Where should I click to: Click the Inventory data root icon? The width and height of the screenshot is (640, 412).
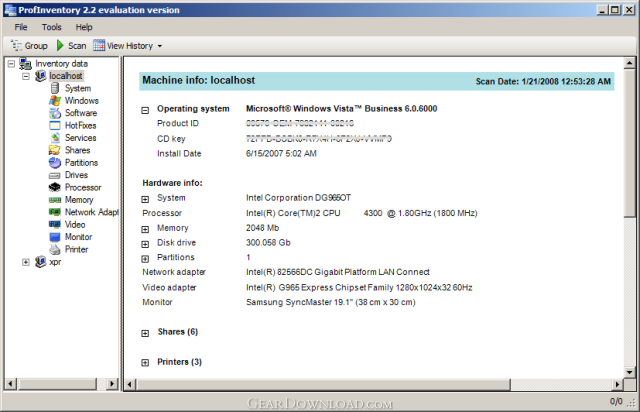[x=25, y=64]
